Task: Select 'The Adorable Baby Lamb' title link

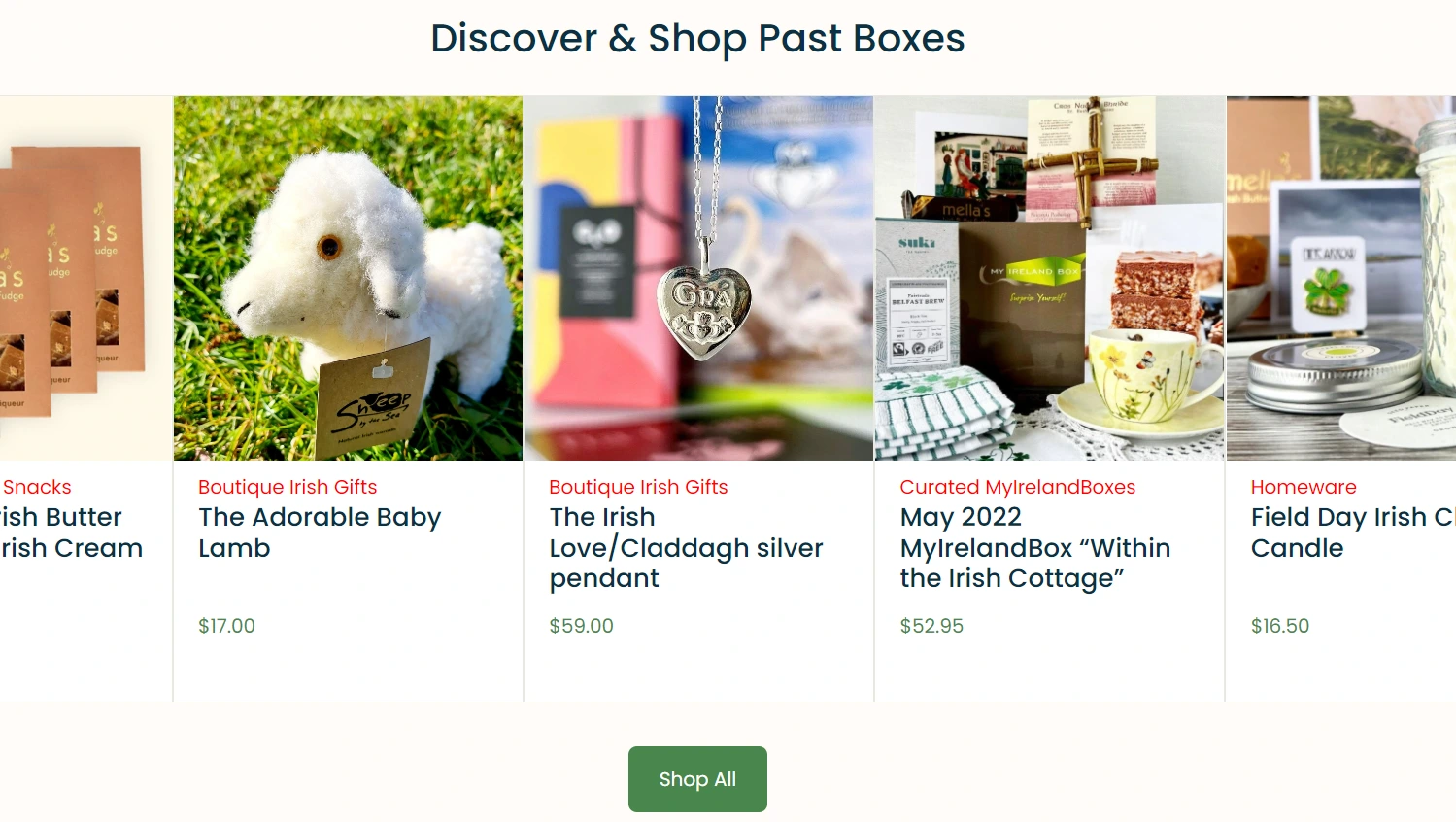Action: point(320,532)
